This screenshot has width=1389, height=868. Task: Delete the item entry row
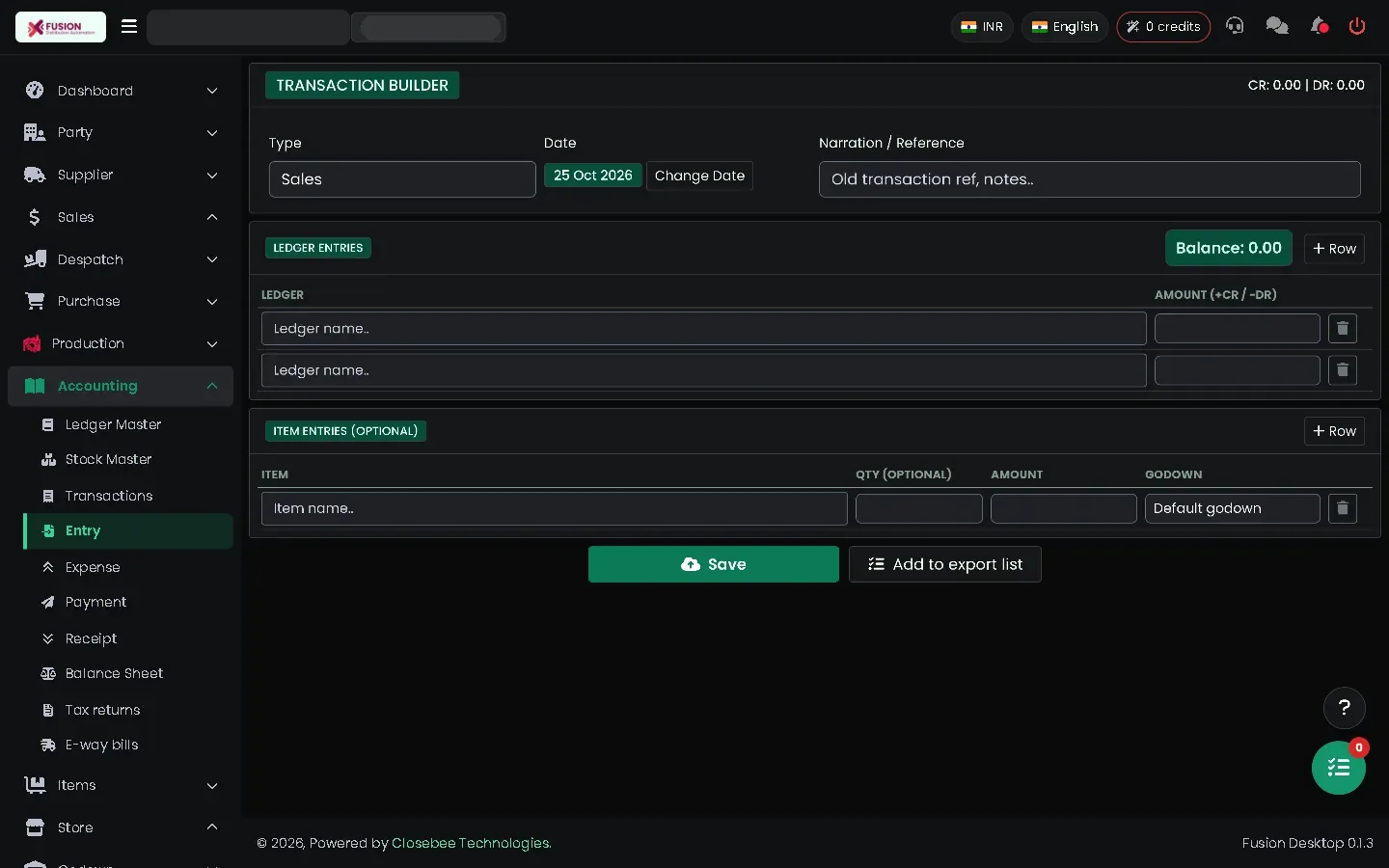click(x=1343, y=508)
